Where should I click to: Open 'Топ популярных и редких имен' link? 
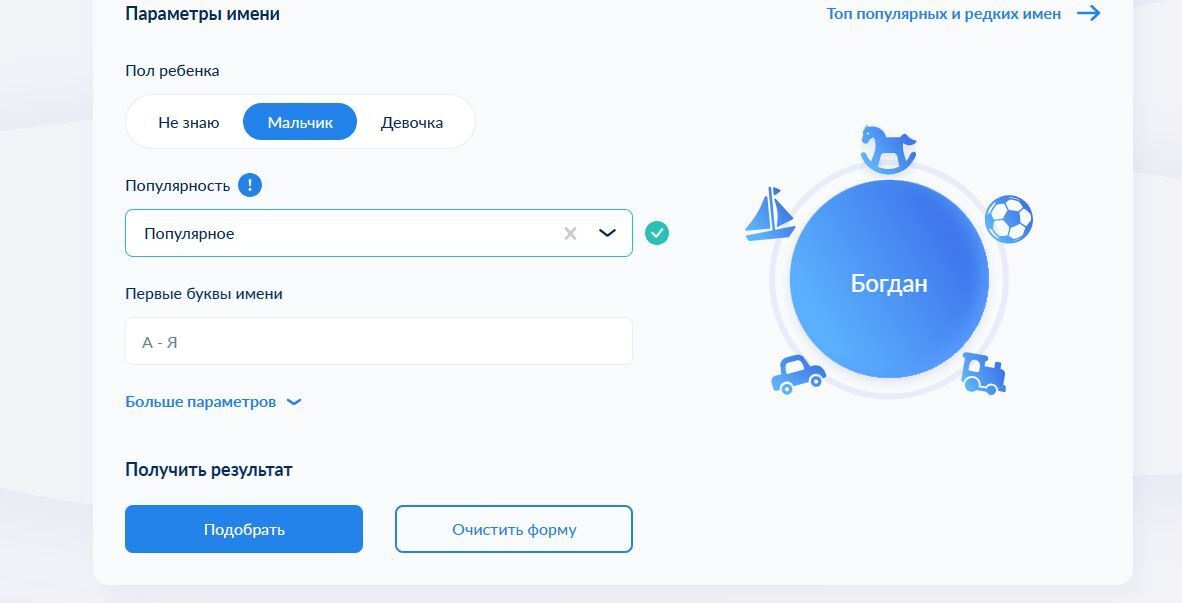(944, 14)
